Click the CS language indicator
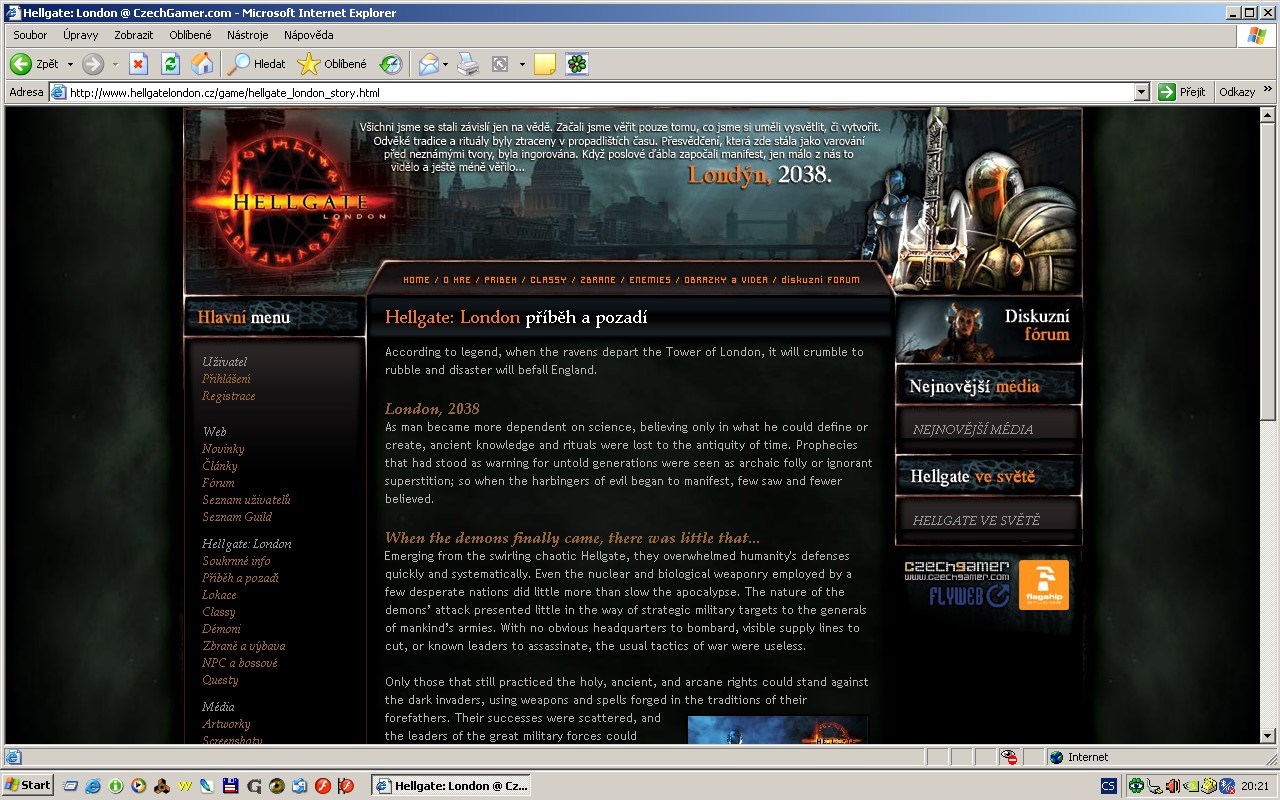The image size is (1280, 800). click(1109, 786)
